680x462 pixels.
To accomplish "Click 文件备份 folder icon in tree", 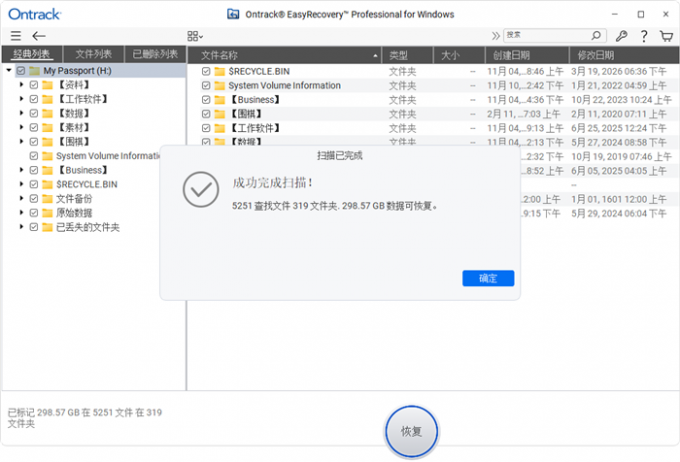I will 48,199.
